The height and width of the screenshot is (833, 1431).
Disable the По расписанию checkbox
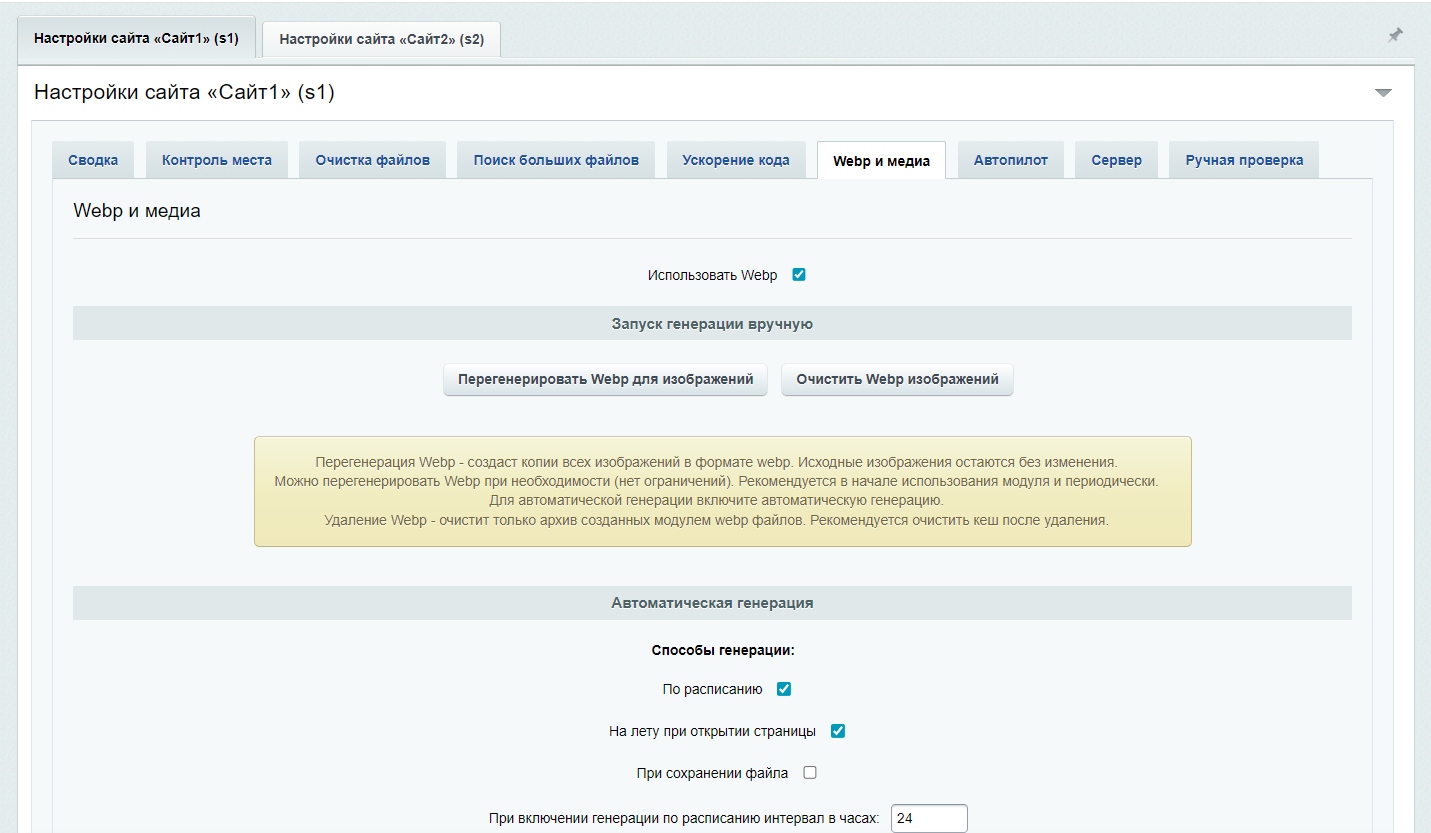[x=784, y=689]
